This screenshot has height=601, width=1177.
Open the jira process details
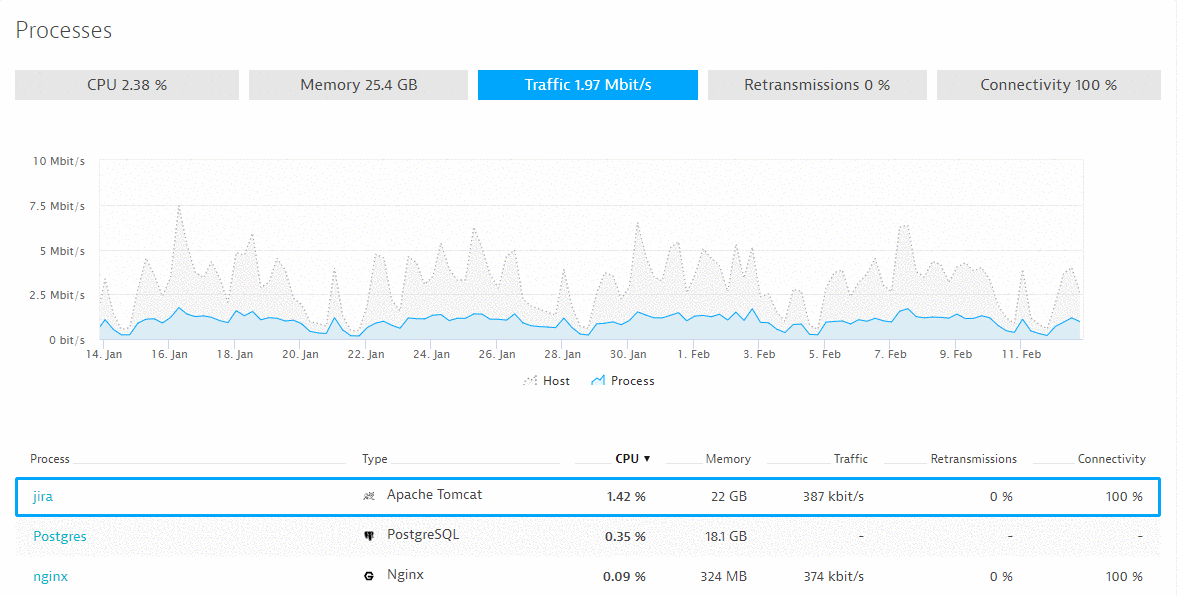point(42,495)
